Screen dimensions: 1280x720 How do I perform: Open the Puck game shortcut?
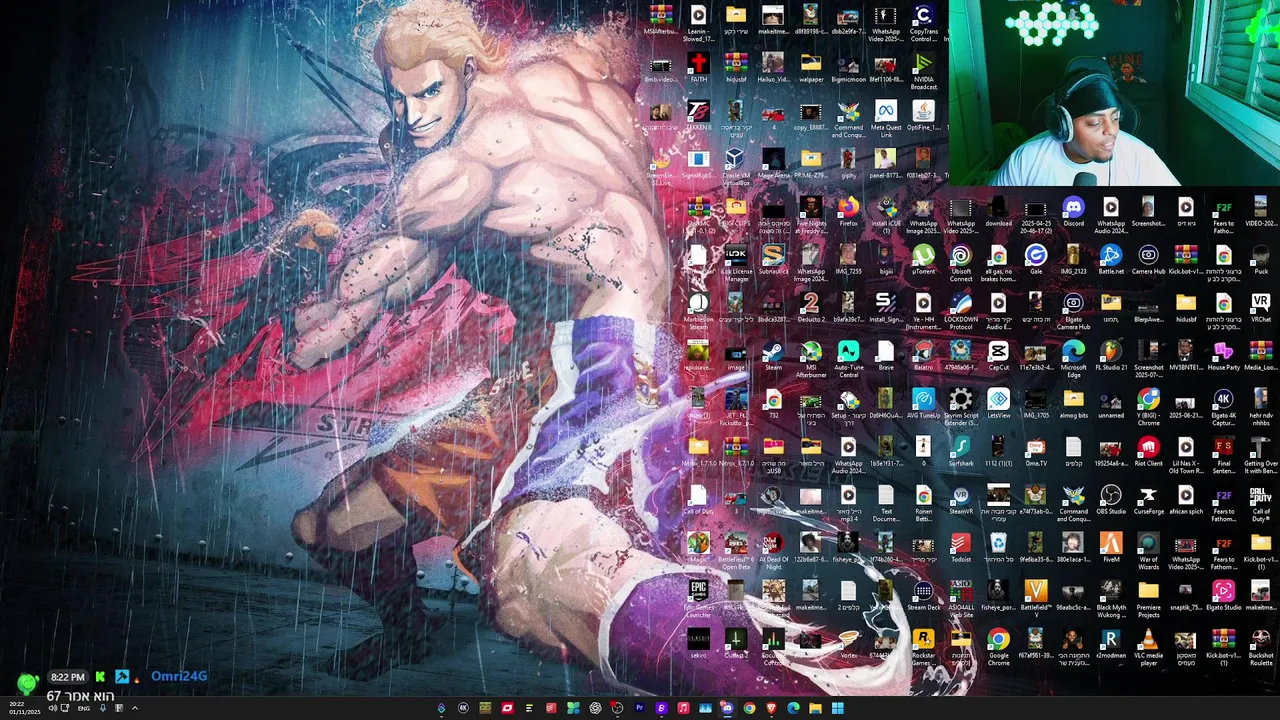click(x=1260, y=261)
